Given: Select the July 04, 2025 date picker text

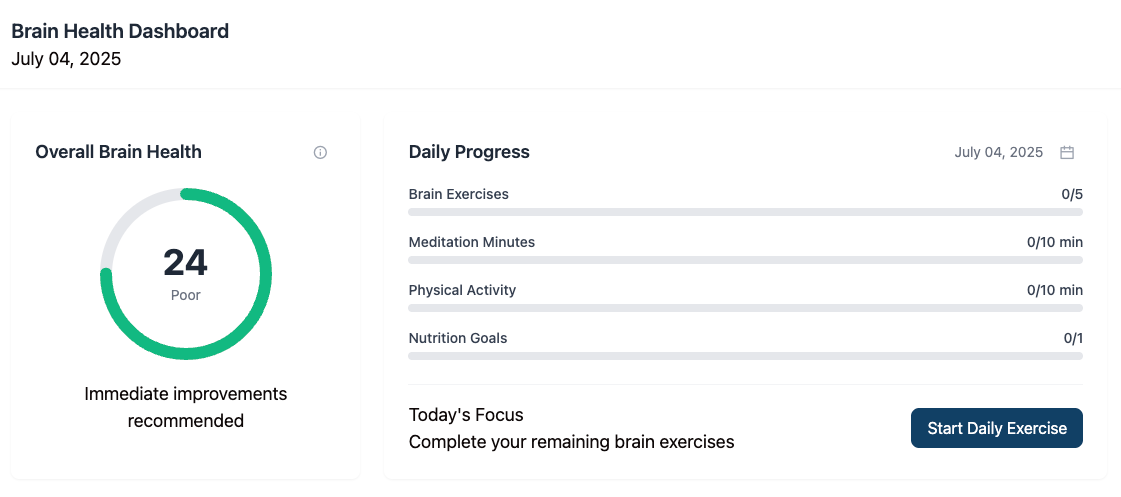Looking at the screenshot, I should [998, 152].
